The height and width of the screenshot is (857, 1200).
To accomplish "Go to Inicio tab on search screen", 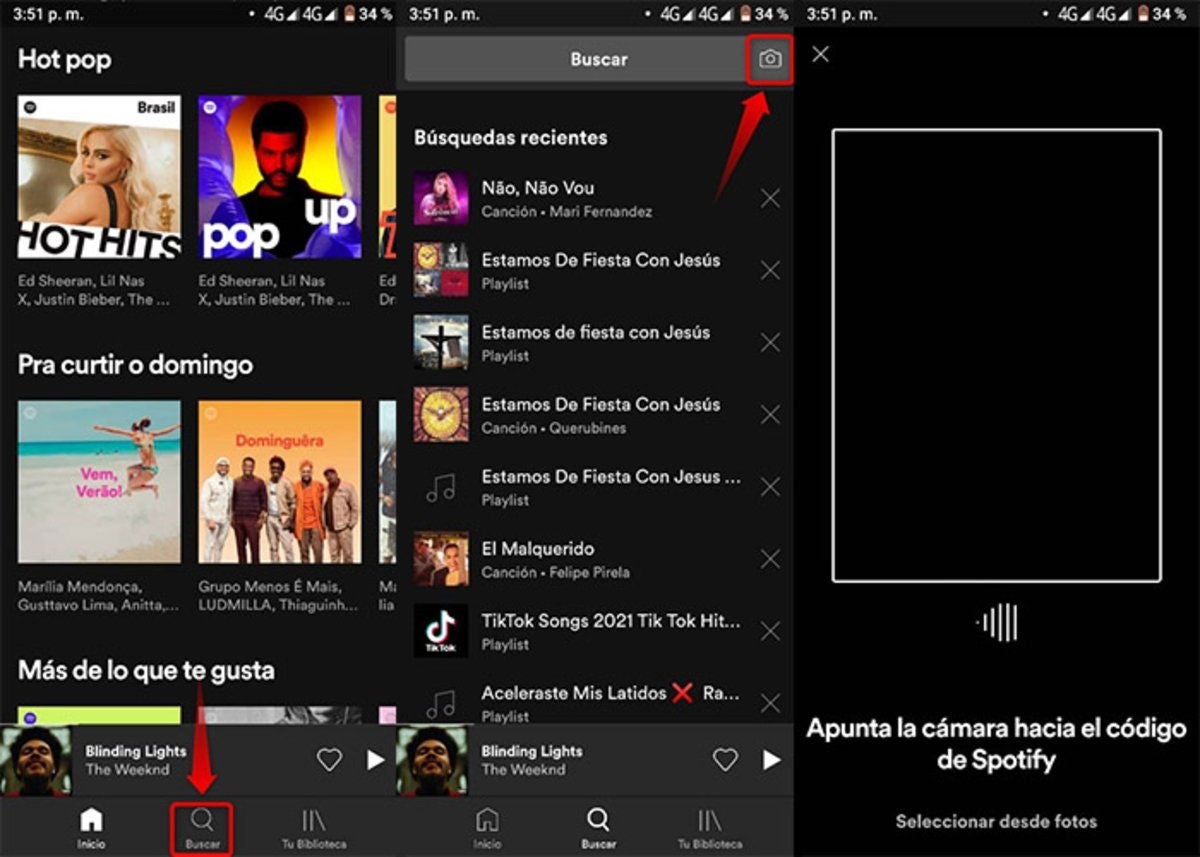I will 487,829.
